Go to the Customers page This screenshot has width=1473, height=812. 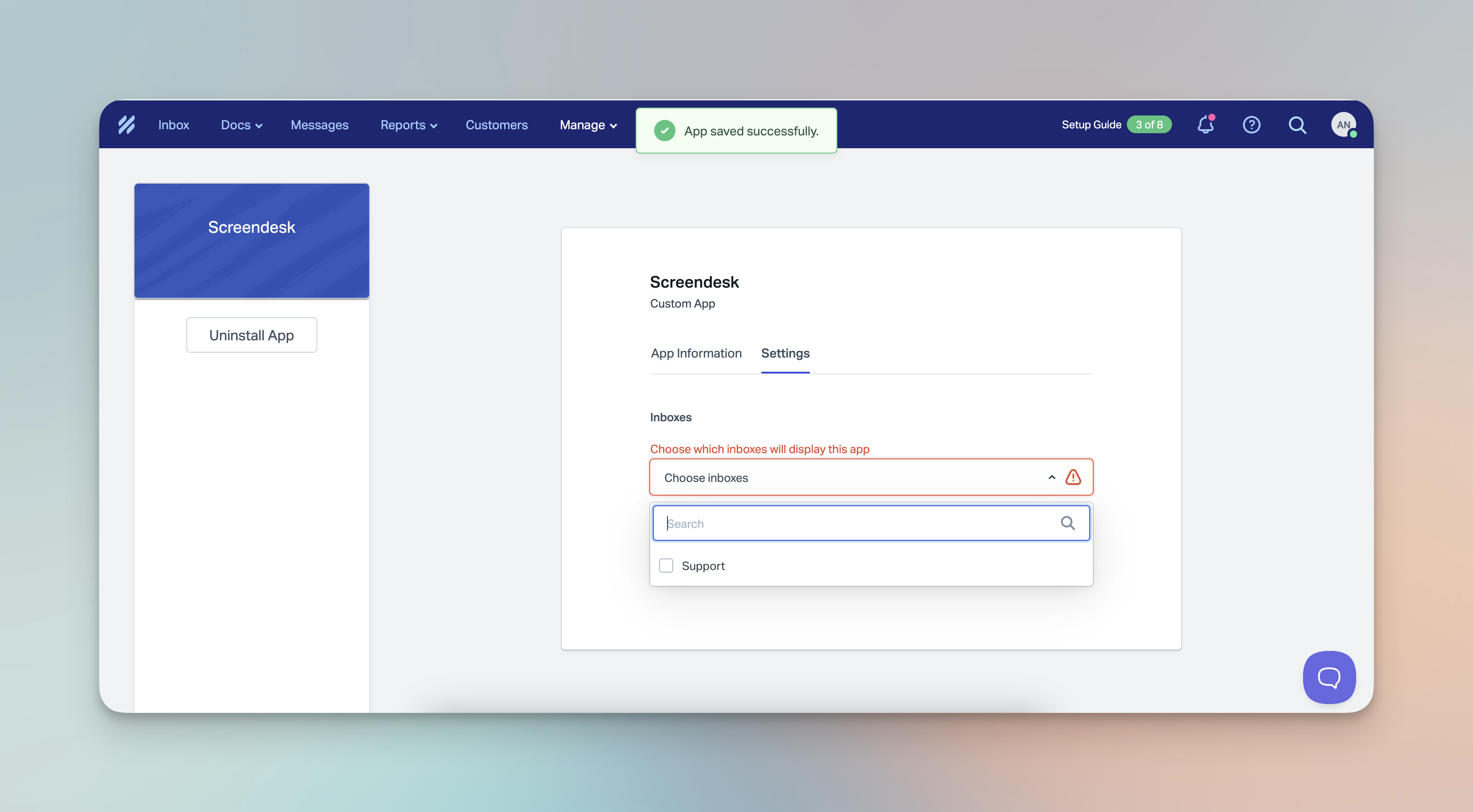click(x=496, y=125)
